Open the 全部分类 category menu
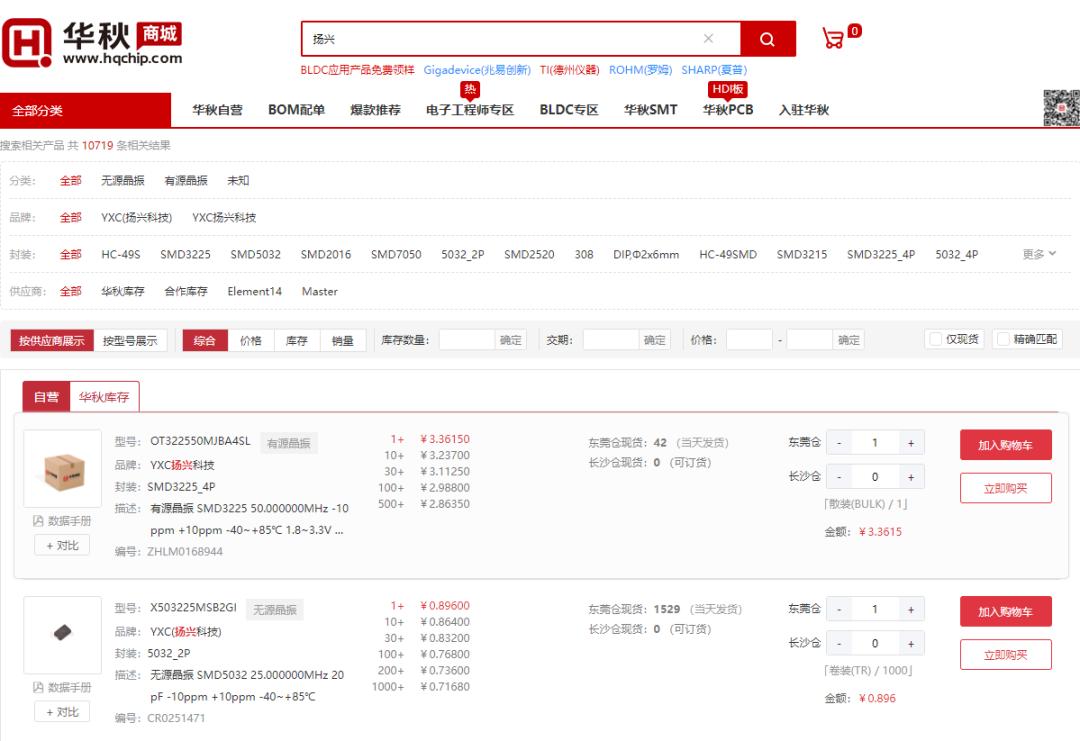This screenshot has width=1080, height=741. click(x=85, y=110)
